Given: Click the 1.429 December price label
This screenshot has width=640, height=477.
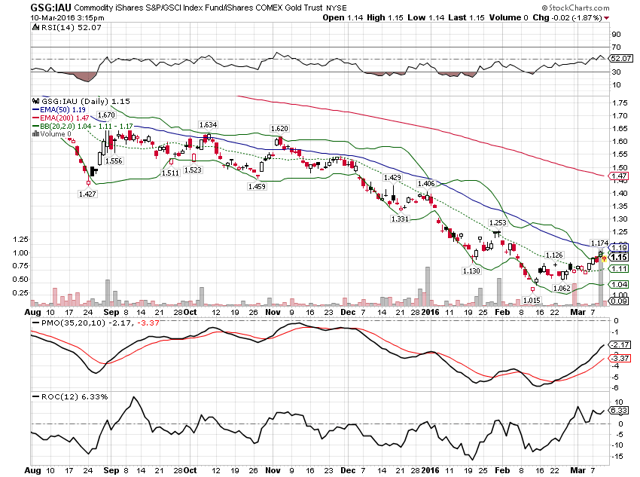Looking at the screenshot, I should pyautogui.click(x=392, y=177).
